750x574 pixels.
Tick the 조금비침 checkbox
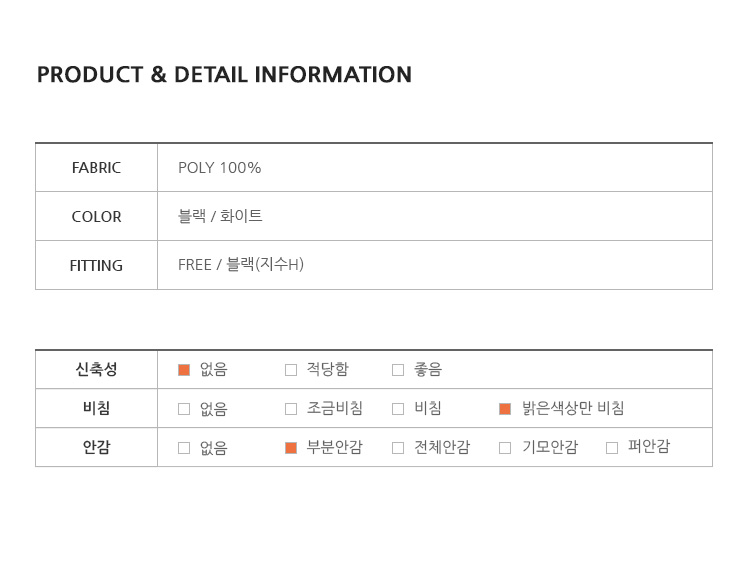pos(291,409)
